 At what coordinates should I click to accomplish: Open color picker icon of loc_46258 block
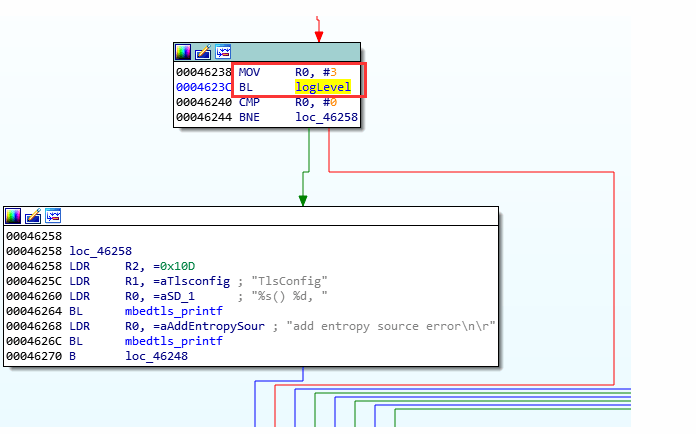pyautogui.click(x=13, y=216)
